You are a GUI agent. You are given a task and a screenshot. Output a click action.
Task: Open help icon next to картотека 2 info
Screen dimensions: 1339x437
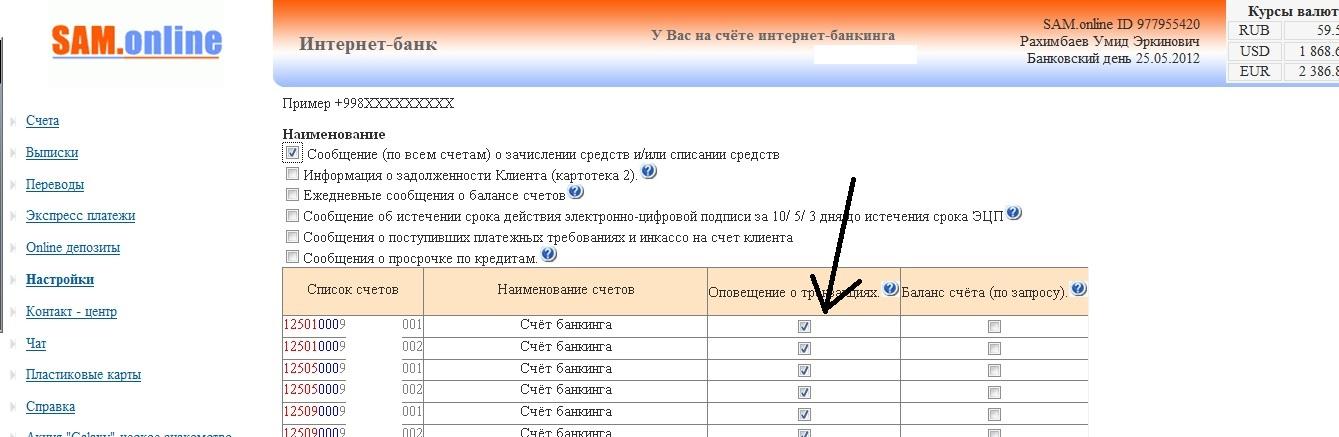[x=648, y=172]
